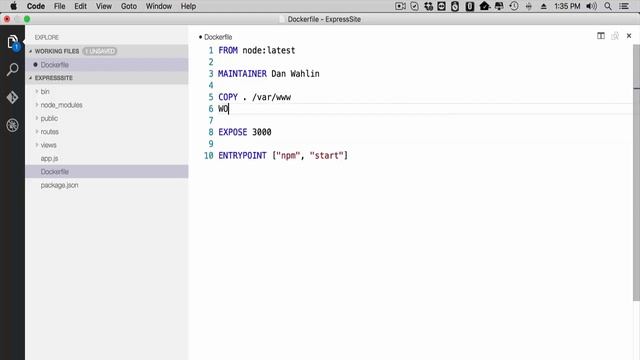Click the house-shaped menu bar icon
The width and height of the screenshot is (640, 360).
click(x=484, y=6)
